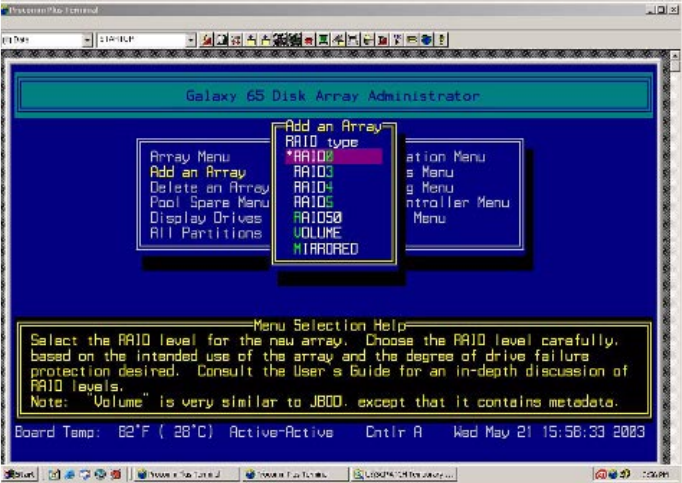Click Add an Array in Array Menu

click(x=197, y=172)
